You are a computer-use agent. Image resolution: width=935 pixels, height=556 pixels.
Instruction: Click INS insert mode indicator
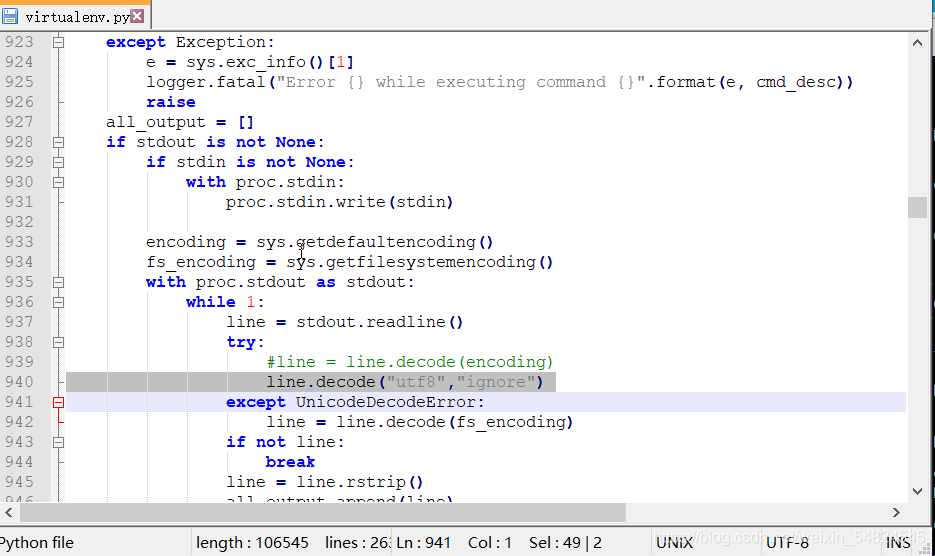(x=898, y=542)
